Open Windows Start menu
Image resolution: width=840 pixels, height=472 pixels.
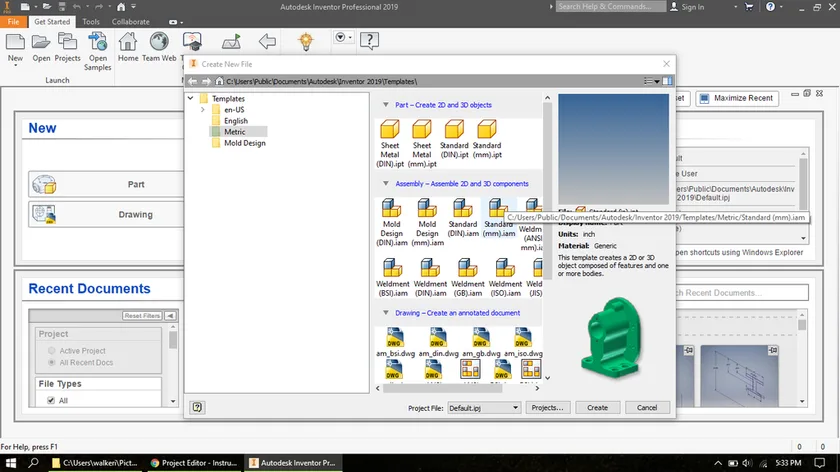[x=10, y=463]
